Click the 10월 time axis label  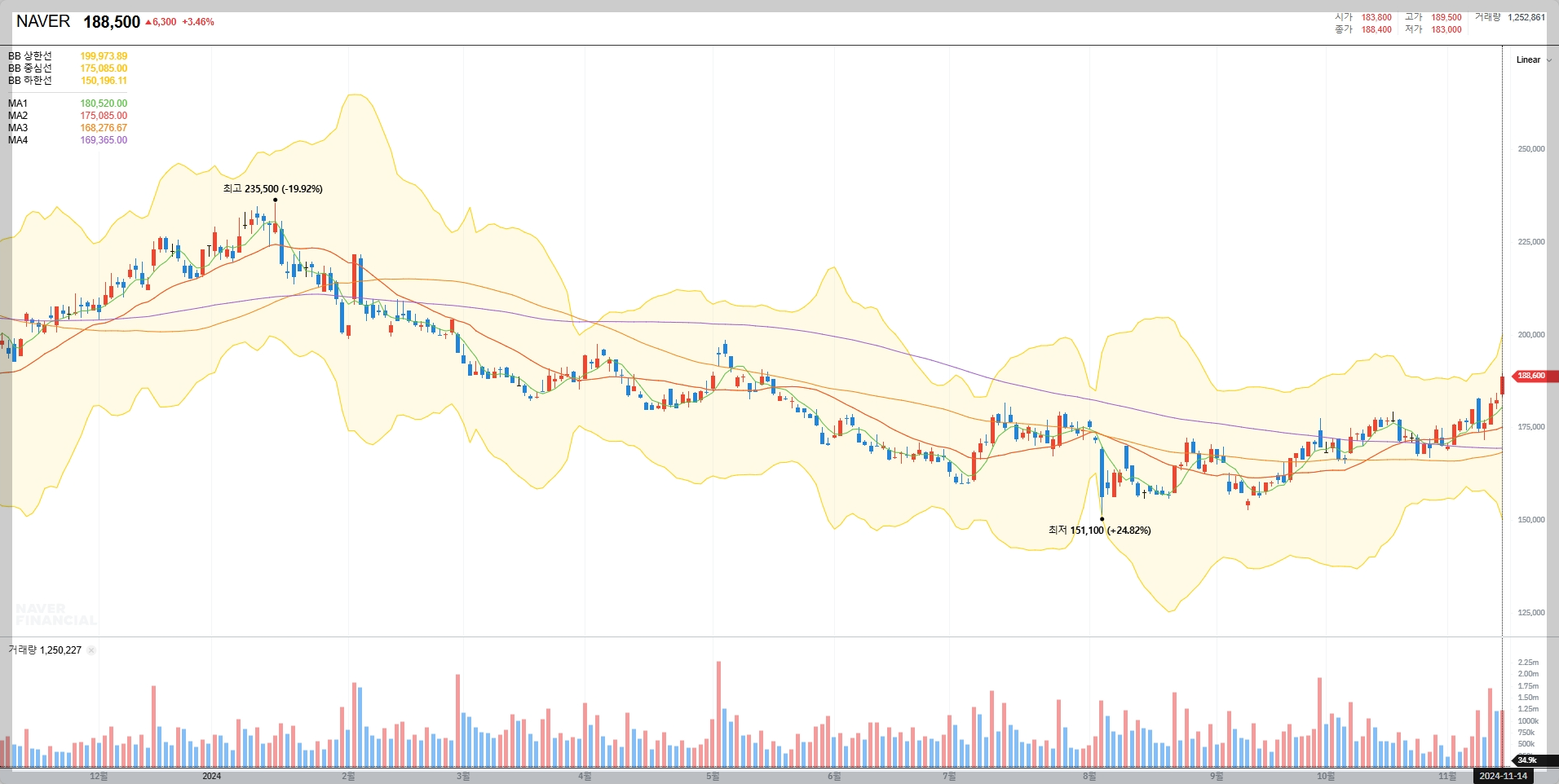tap(1326, 777)
